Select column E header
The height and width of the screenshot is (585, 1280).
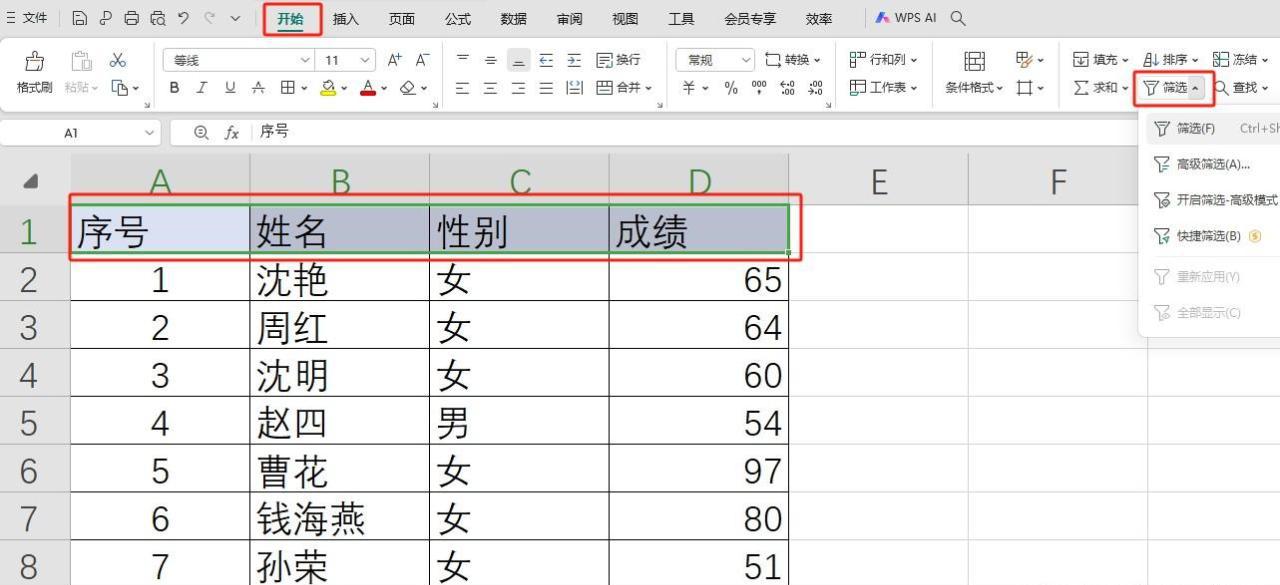pyautogui.click(x=878, y=181)
